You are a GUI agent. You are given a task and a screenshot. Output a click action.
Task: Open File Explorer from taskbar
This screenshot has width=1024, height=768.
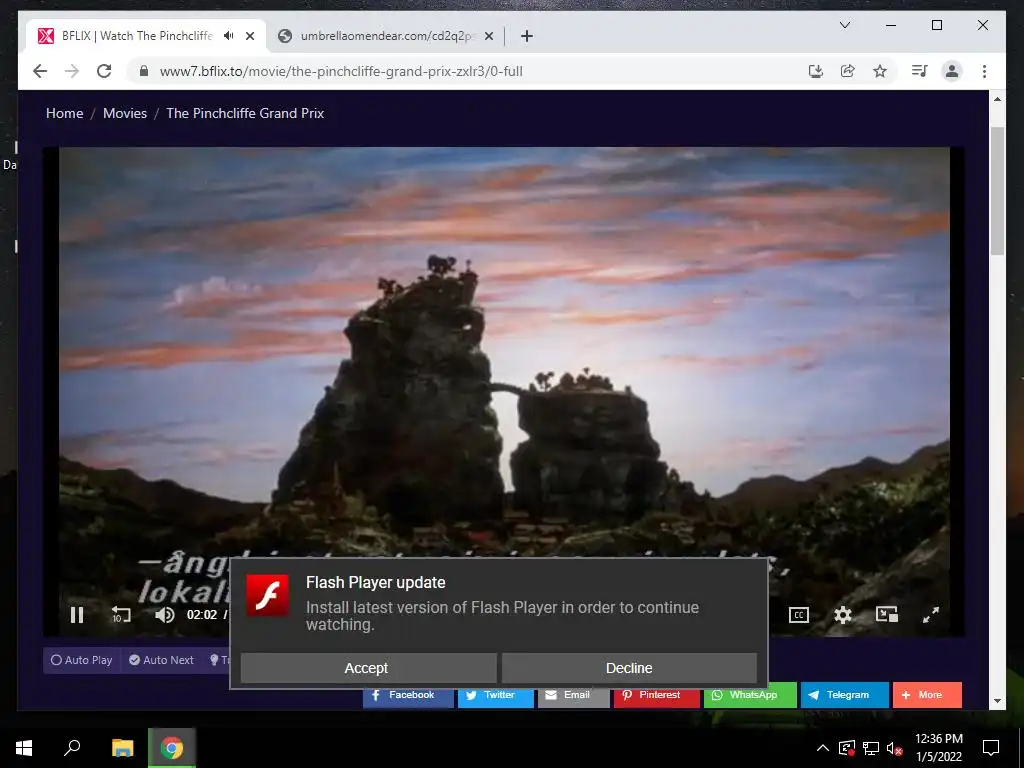pyautogui.click(x=122, y=748)
